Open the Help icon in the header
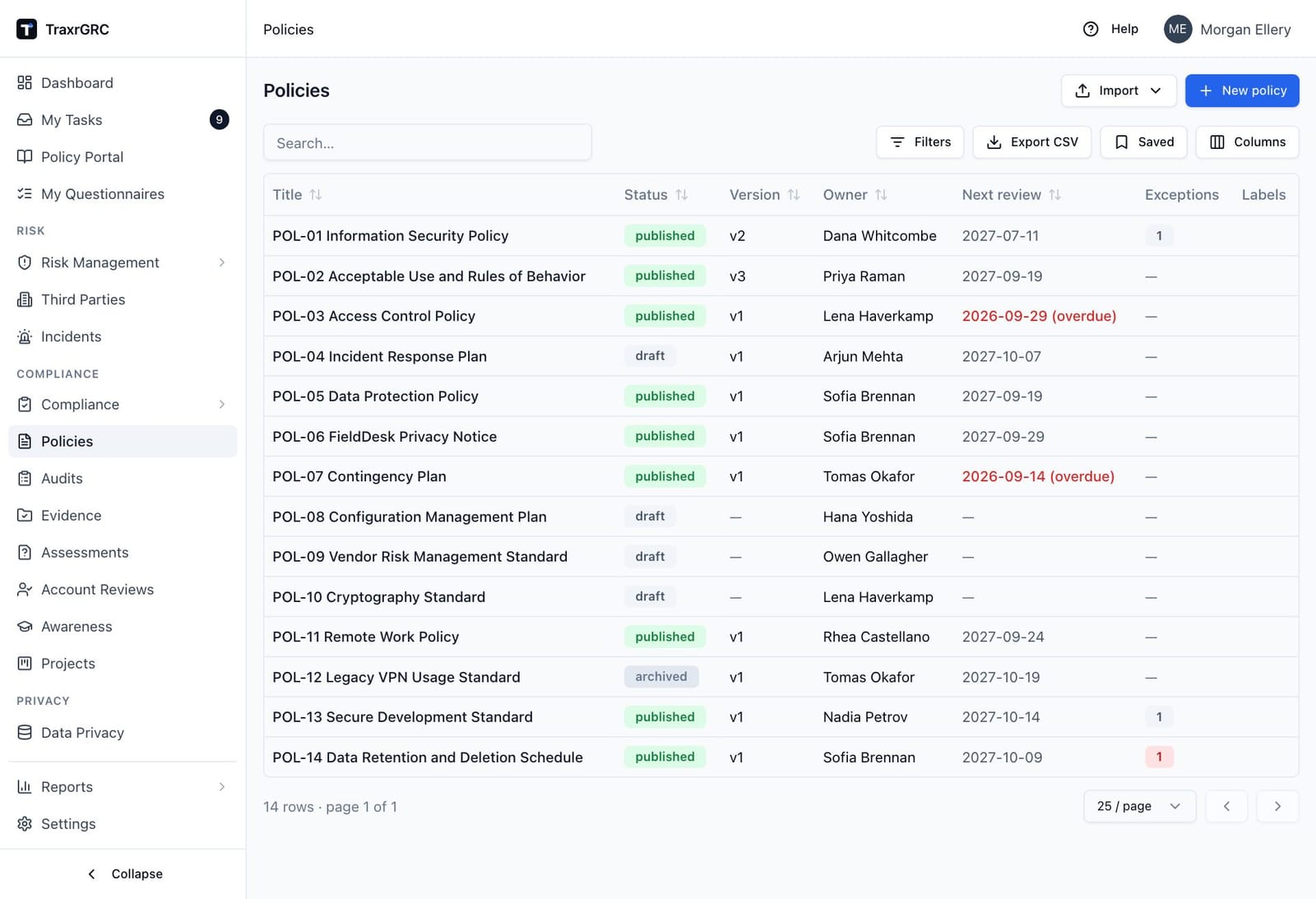The image size is (1316, 899). pos(1091,29)
